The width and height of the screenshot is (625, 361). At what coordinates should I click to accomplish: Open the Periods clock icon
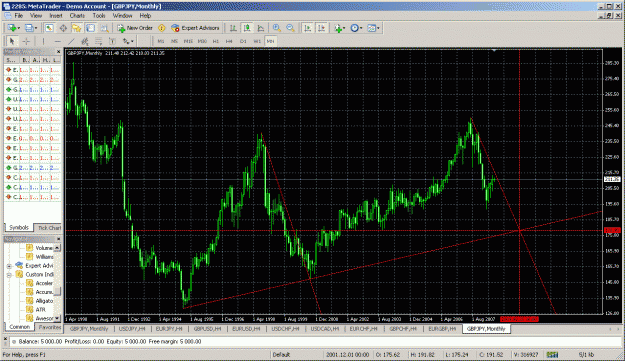(354, 28)
